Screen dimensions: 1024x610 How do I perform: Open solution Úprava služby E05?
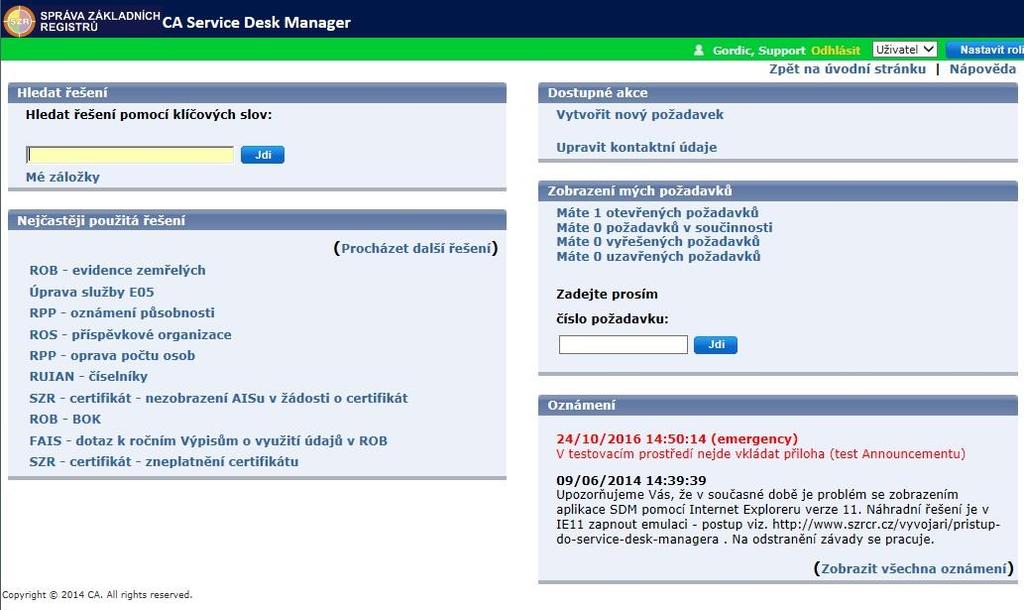[x=91, y=292]
